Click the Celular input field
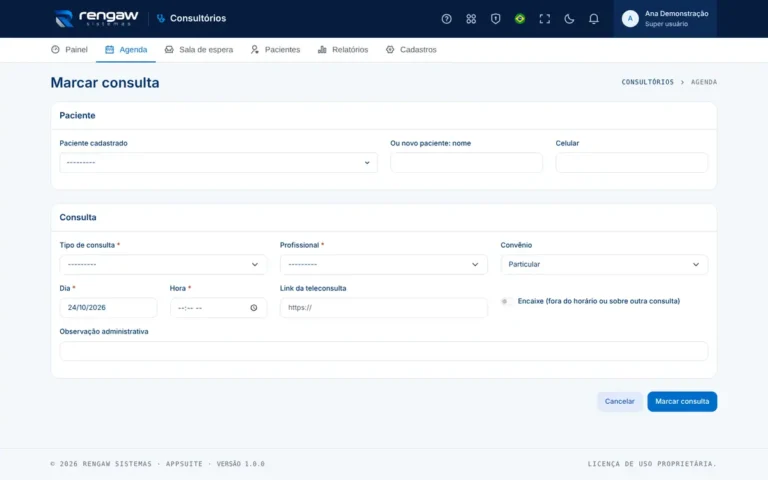Image resolution: width=768 pixels, height=480 pixels. tap(631, 163)
